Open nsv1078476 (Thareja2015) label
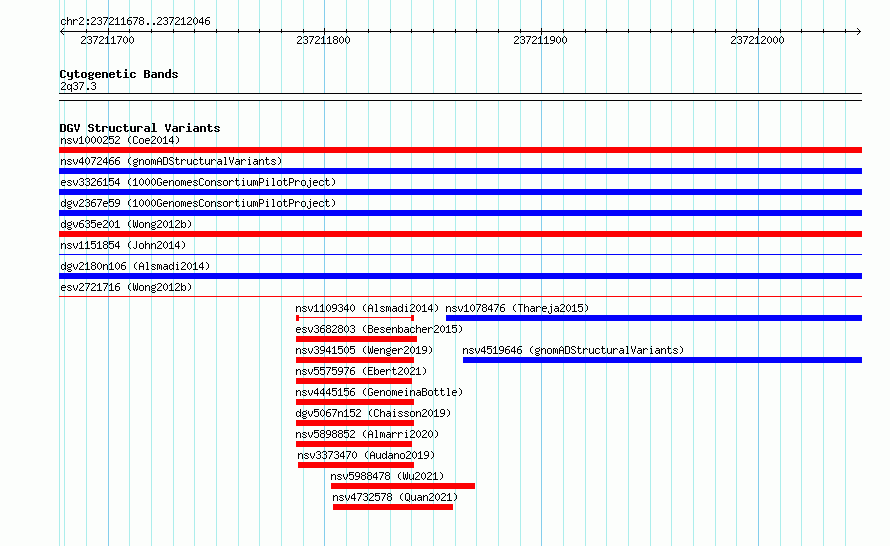Image resolution: width=890 pixels, height=546 pixels. tap(517, 308)
